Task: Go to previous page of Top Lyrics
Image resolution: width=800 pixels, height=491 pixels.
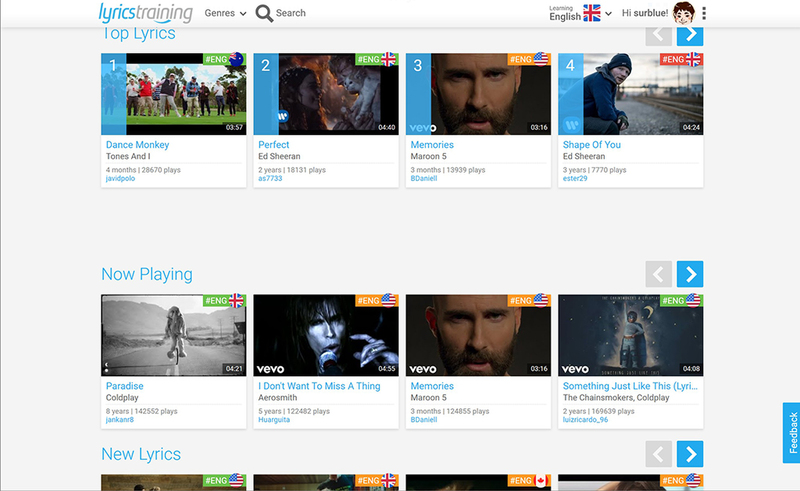Action: click(658, 35)
